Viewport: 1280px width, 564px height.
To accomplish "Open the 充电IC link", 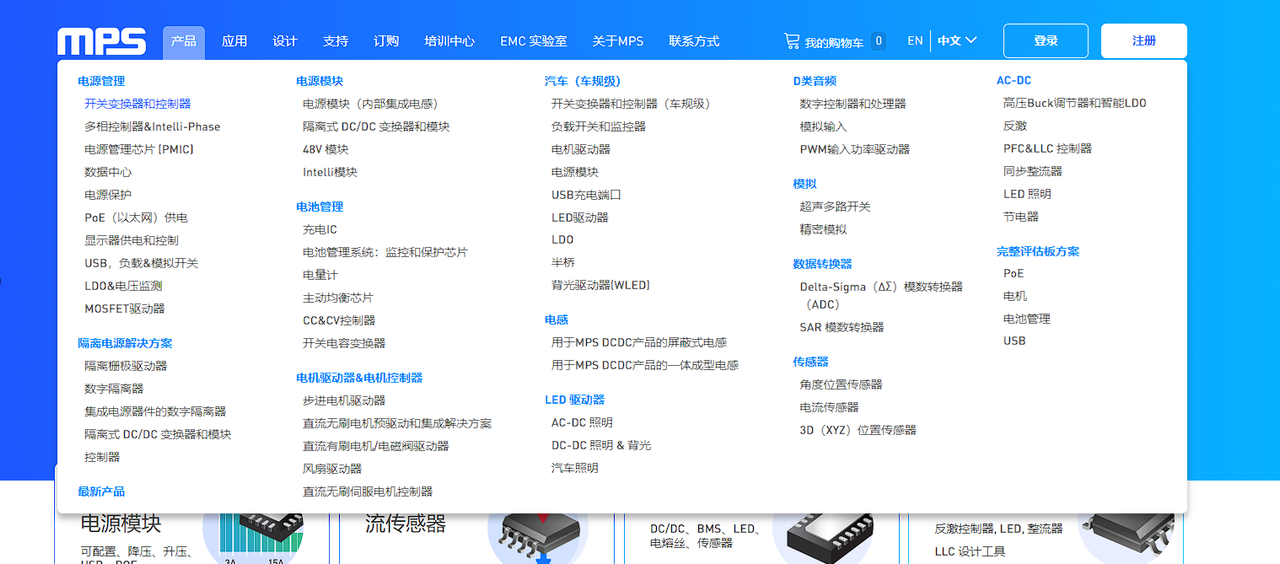I will [x=320, y=230].
